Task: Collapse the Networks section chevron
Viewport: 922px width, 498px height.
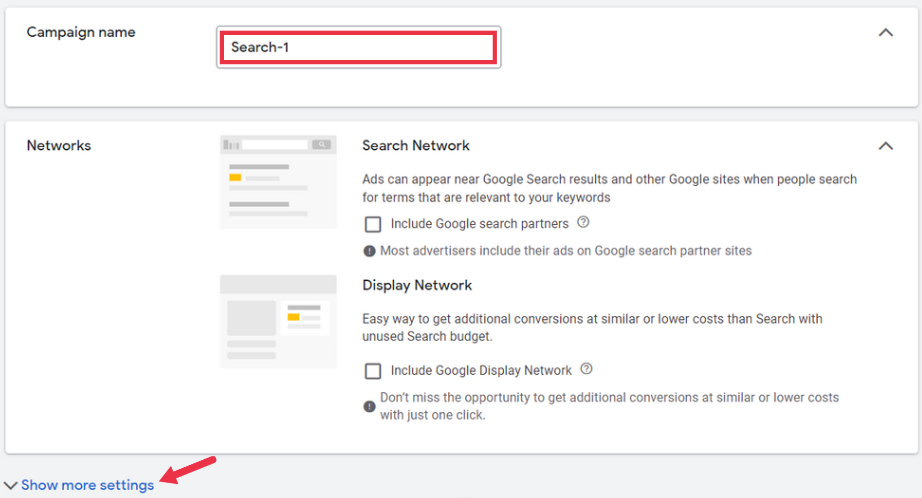Action: pyautogui.click(x=886, y=146)
